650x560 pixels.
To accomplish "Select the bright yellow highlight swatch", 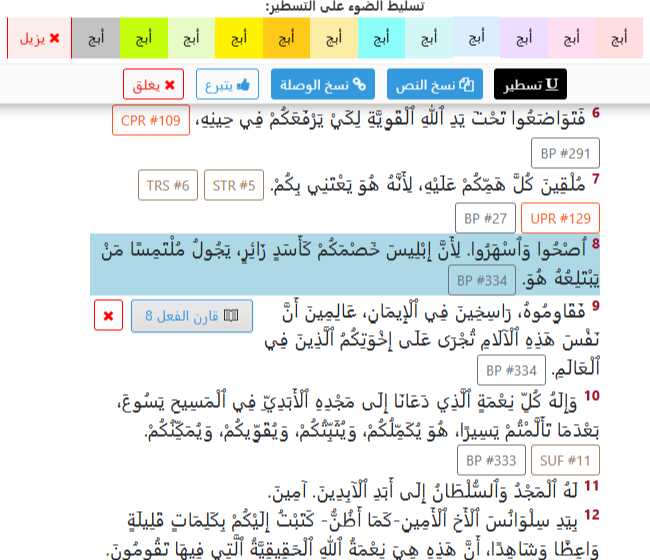I will (x=239, y=38).
